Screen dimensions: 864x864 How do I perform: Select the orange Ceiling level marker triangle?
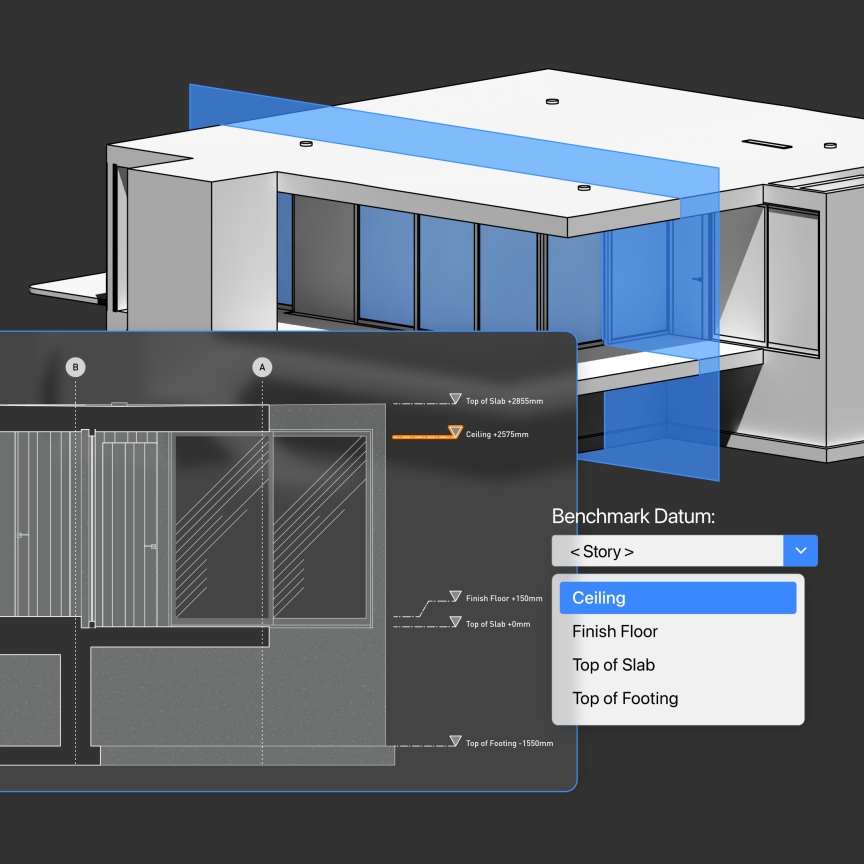coord(456,433)
